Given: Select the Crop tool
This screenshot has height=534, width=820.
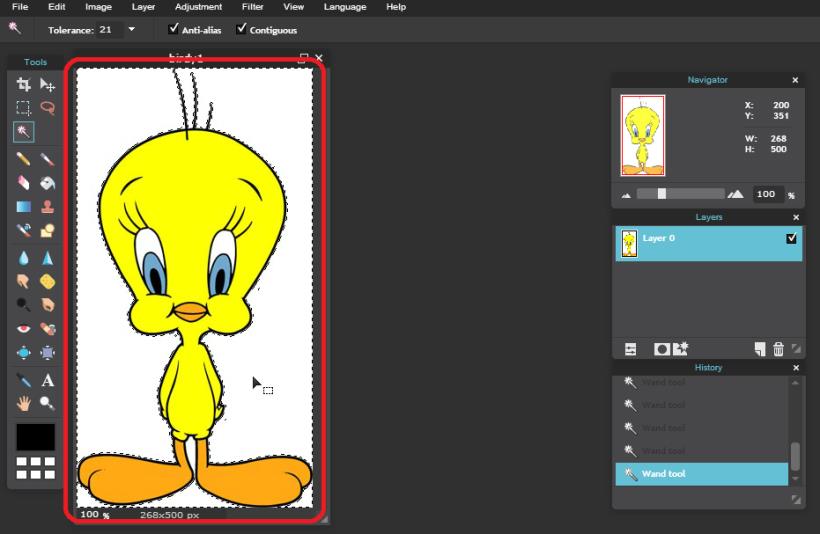Looking at the screenshot, I should click(x=24, y=85).
